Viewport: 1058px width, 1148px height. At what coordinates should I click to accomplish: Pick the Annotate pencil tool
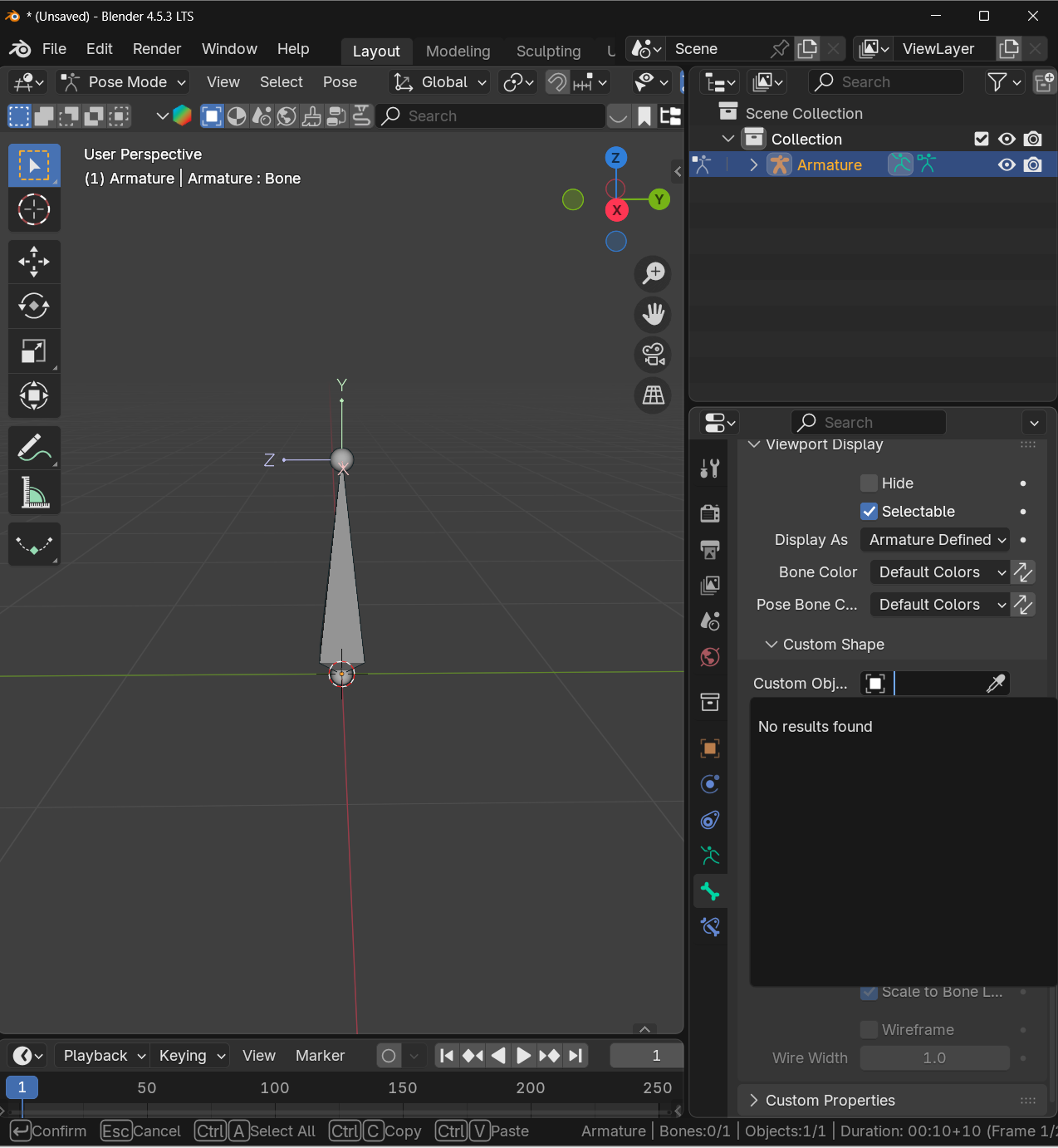[34, 449]
